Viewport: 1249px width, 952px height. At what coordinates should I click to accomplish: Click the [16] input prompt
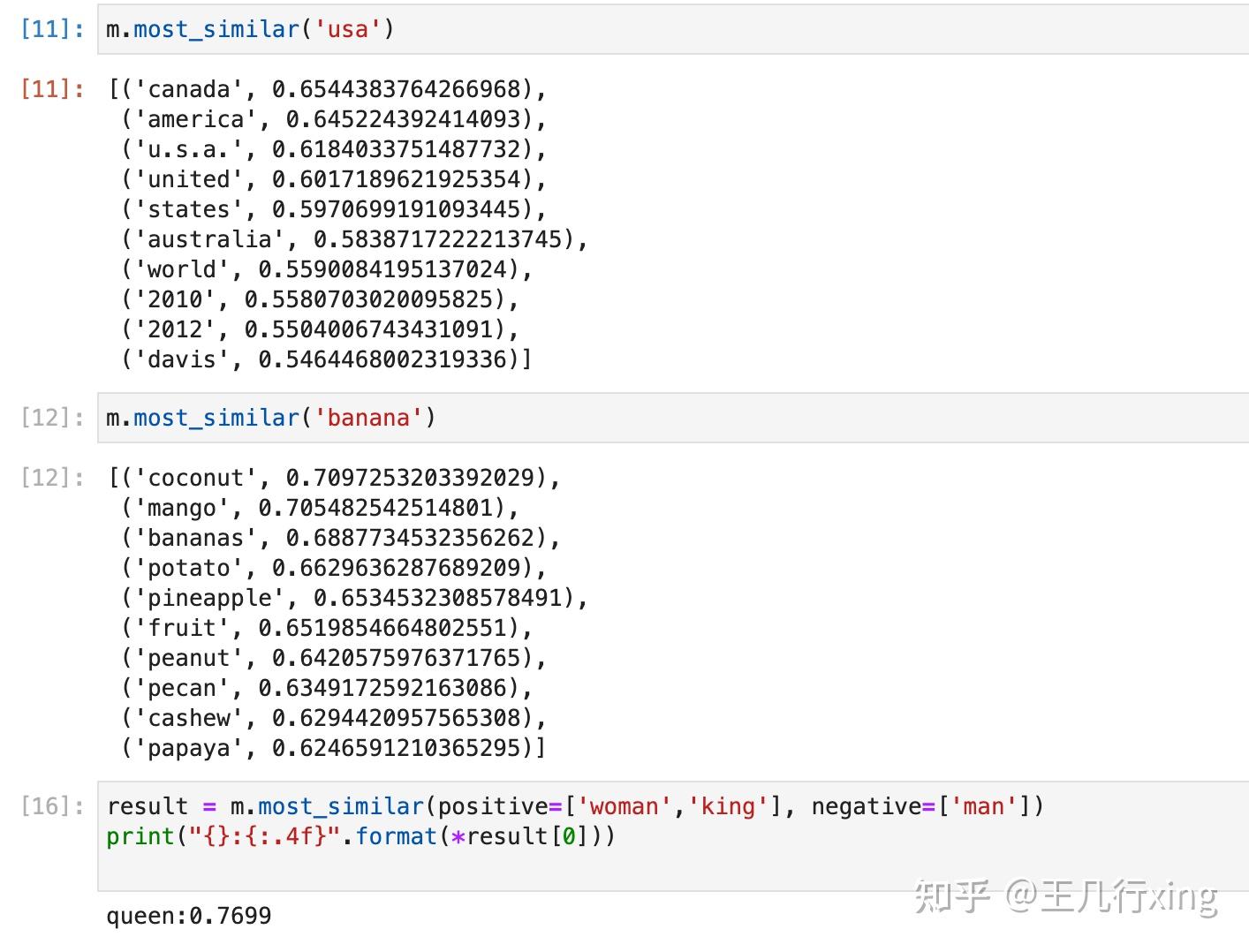(52, 806)
